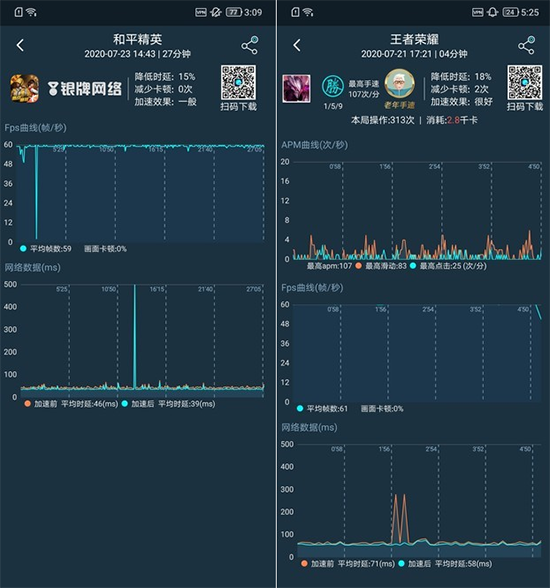Tap the 减少卡顿: 0次 stat
The height and width of the screenshot is (588, 550).
163,89
